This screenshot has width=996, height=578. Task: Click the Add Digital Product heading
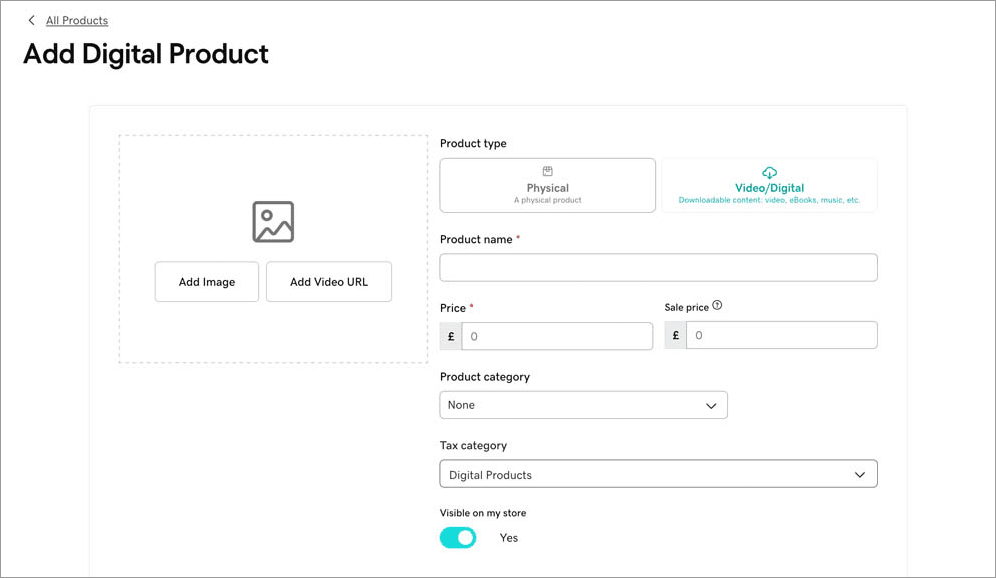(x=146, y=54)
